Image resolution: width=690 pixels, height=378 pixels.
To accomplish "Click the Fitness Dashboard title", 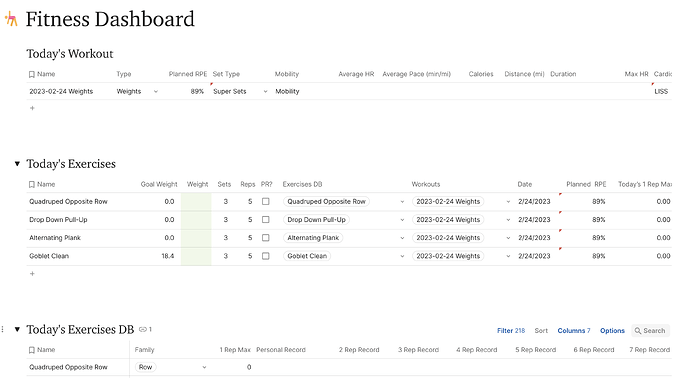I will pyautogui.click(x=110, y=19).
